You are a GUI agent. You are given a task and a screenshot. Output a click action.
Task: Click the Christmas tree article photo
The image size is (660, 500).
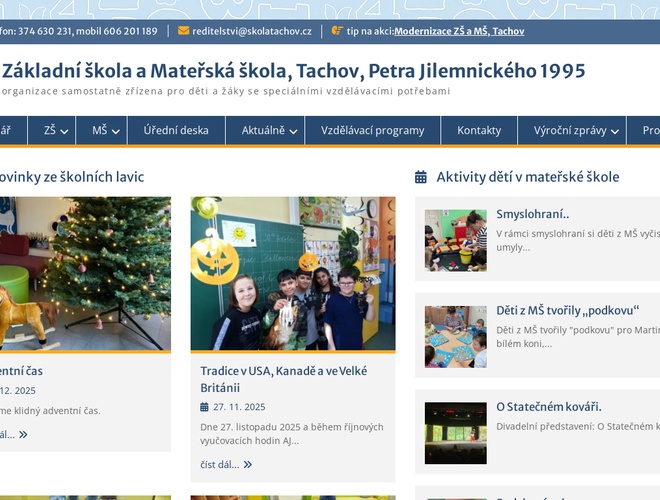pos(85,273)
